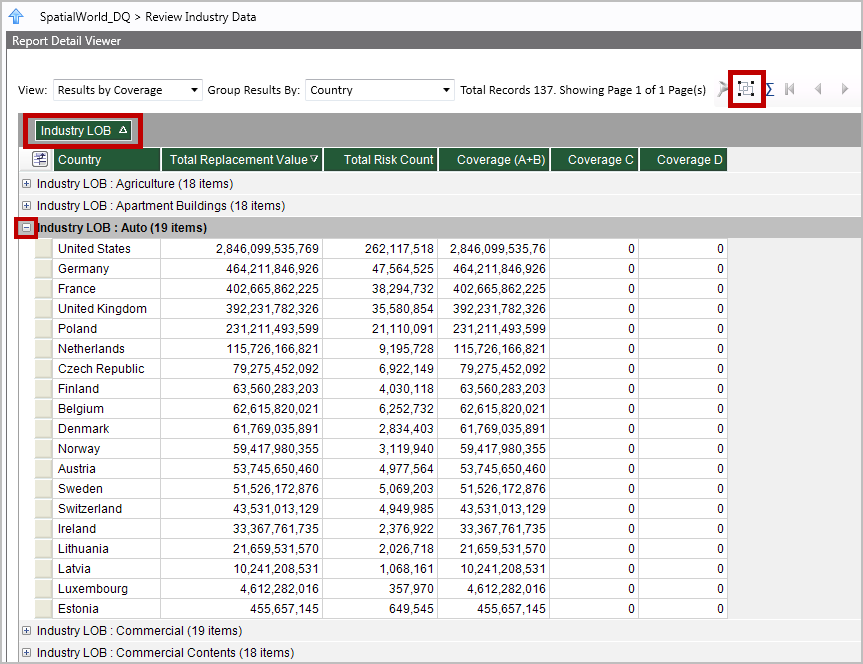Expand the Industry LOB : Apartment Buildings group

tap(27, 206)
